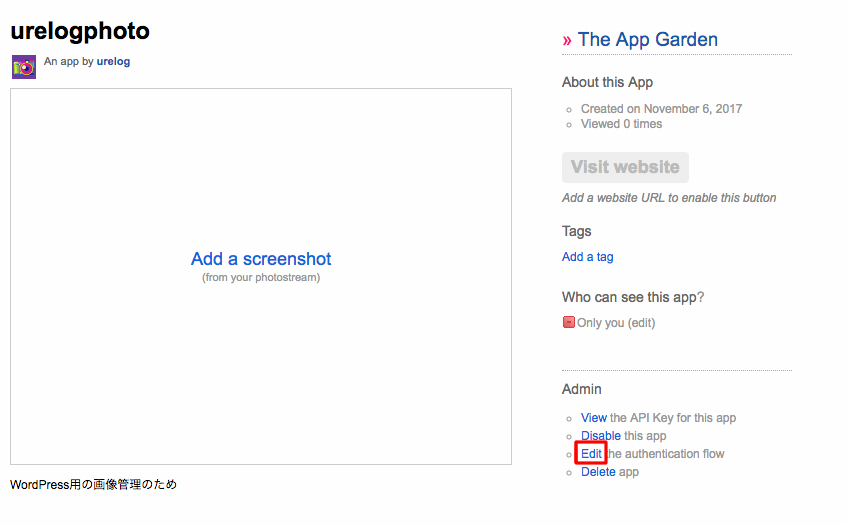Click the Who can see this app heading
Screen dimensions: 847x525
click(633, 298)
